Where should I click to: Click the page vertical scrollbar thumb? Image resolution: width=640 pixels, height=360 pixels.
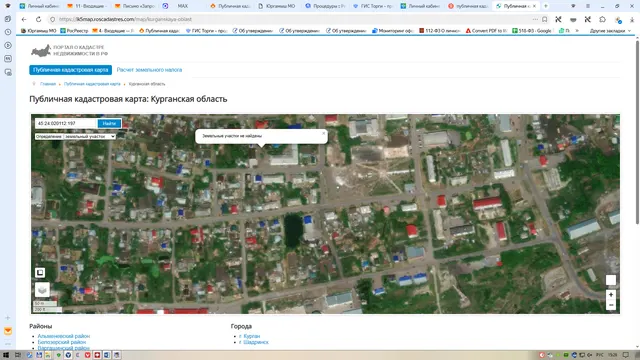point(637,131)
